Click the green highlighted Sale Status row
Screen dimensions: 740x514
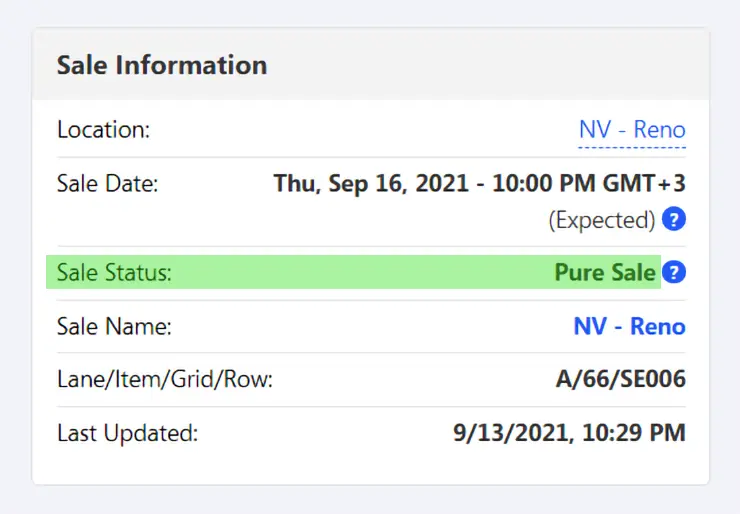353,272
